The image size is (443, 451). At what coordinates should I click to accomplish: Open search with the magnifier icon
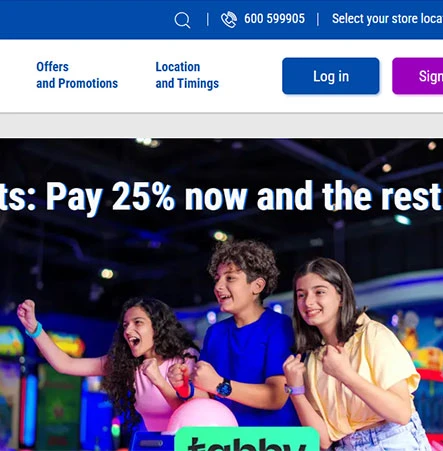point(182,20)
